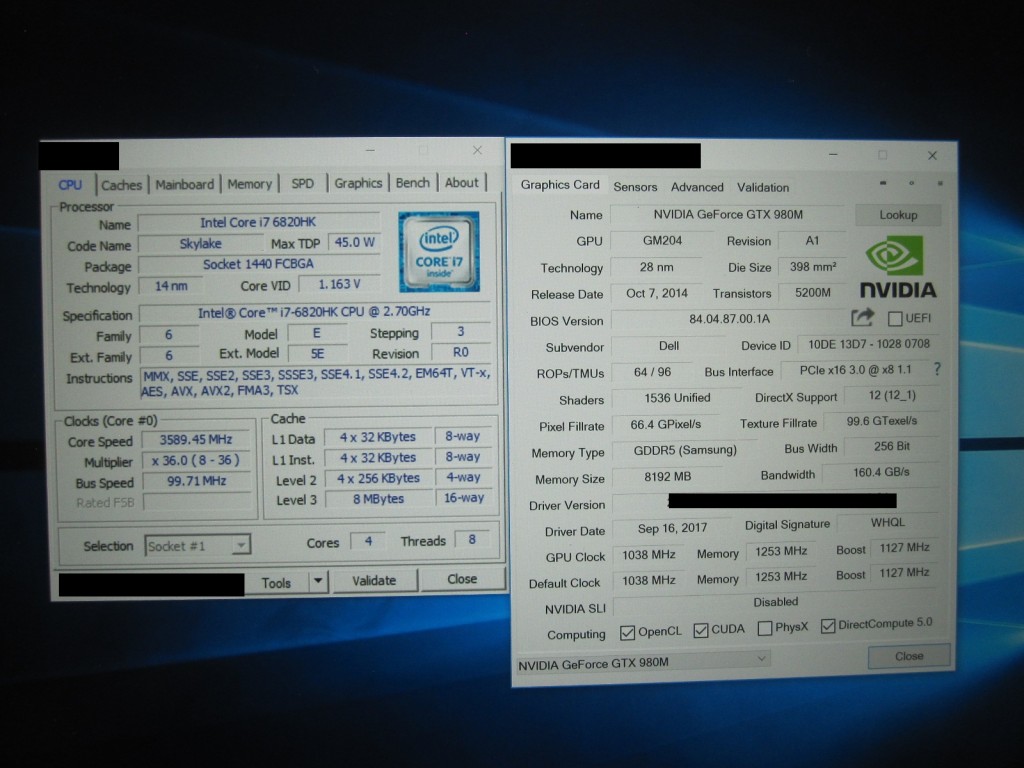Click the GPU value GM204
1024x768 pixels.
click(x=662, y=240)
